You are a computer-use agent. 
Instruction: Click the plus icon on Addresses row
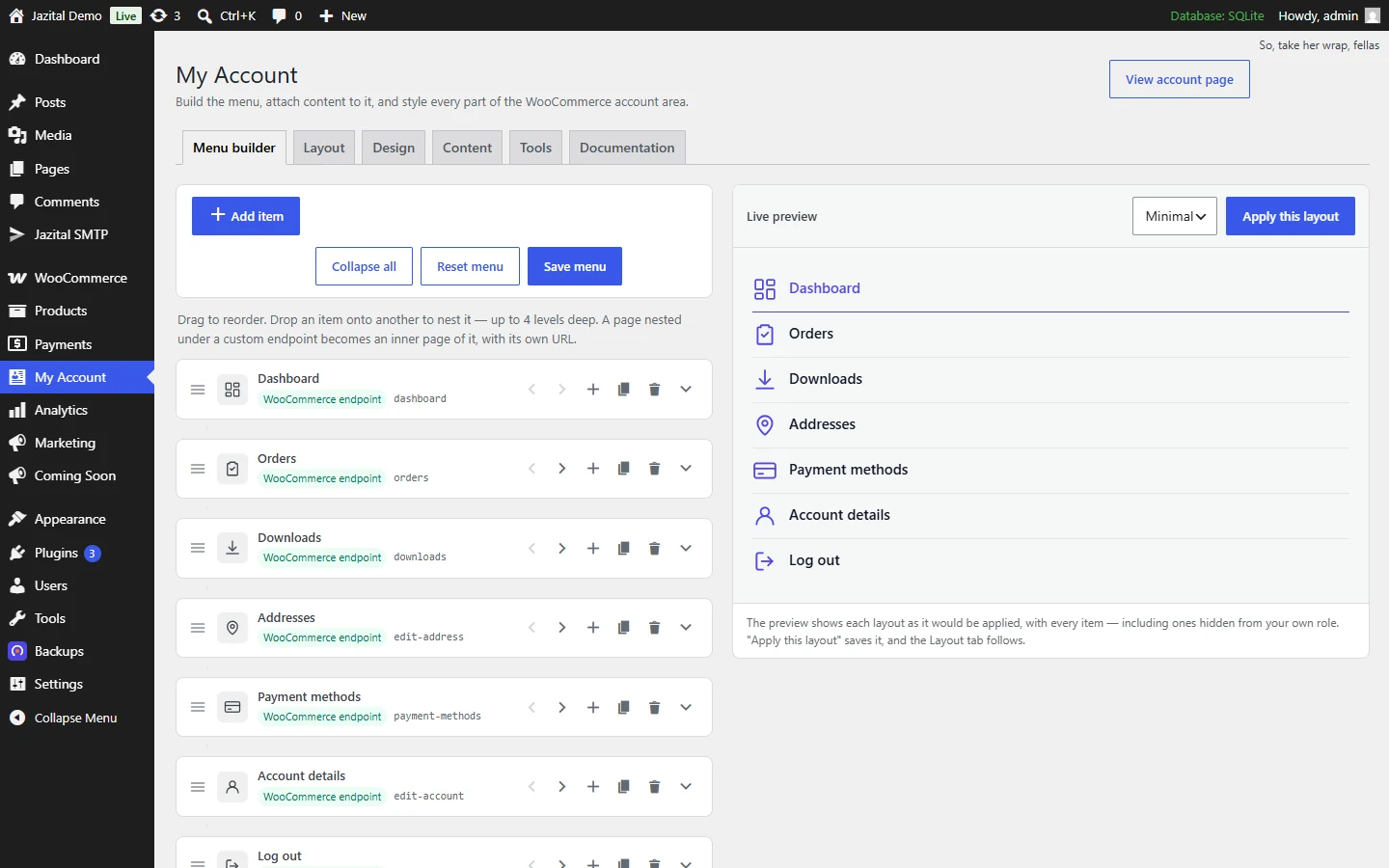(x=593, y=628)
